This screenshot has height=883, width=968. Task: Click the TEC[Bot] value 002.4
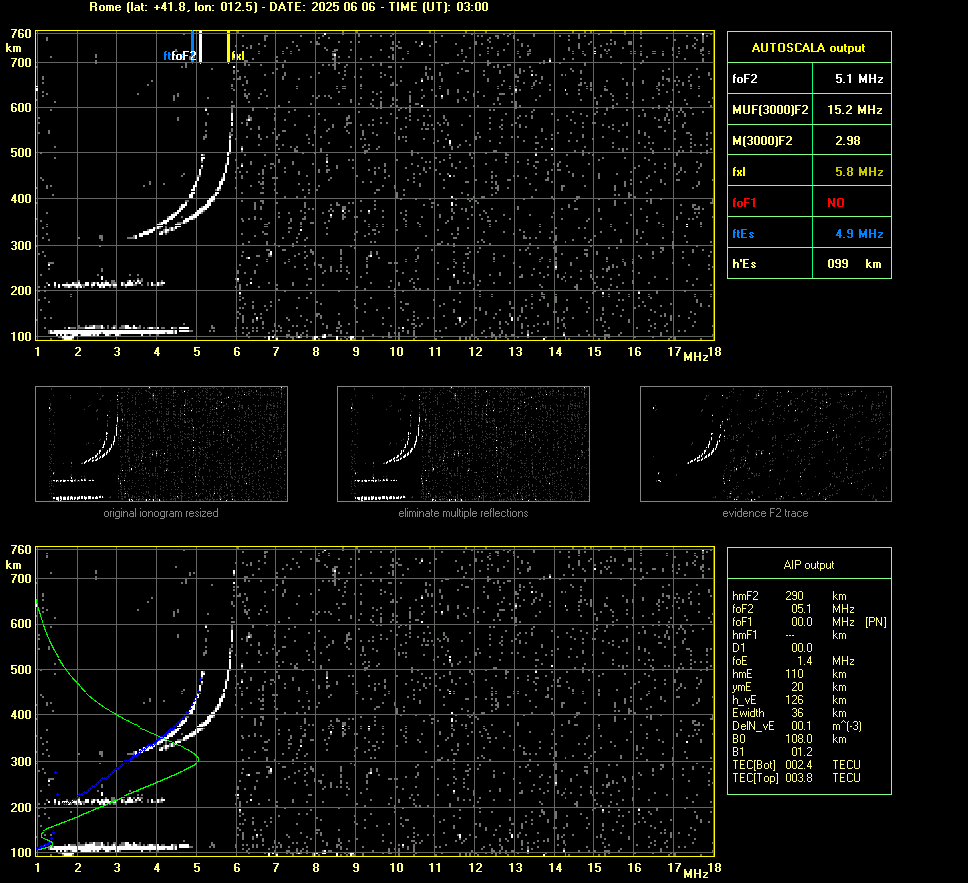[x=799, y=764]
